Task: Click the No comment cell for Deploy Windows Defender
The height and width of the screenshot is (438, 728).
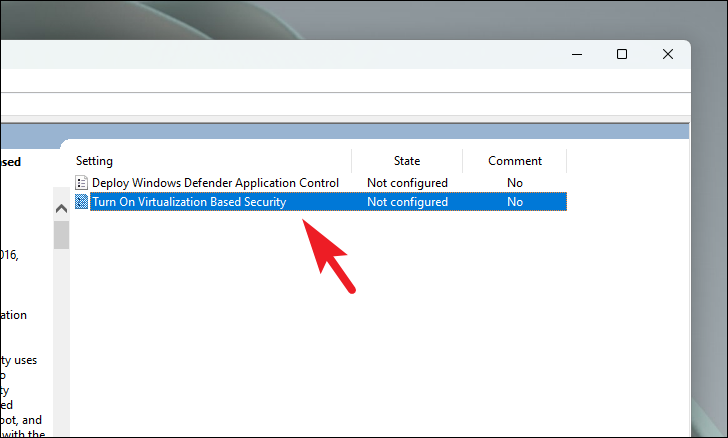Action: tap(515, 183)
